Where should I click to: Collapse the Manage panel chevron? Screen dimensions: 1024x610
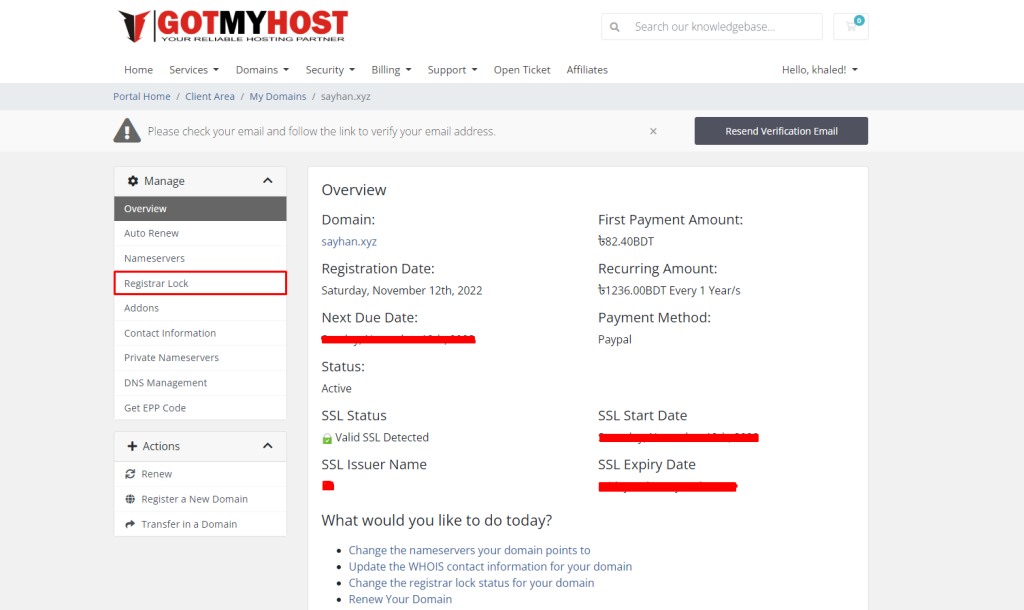(x=267, y=181)
